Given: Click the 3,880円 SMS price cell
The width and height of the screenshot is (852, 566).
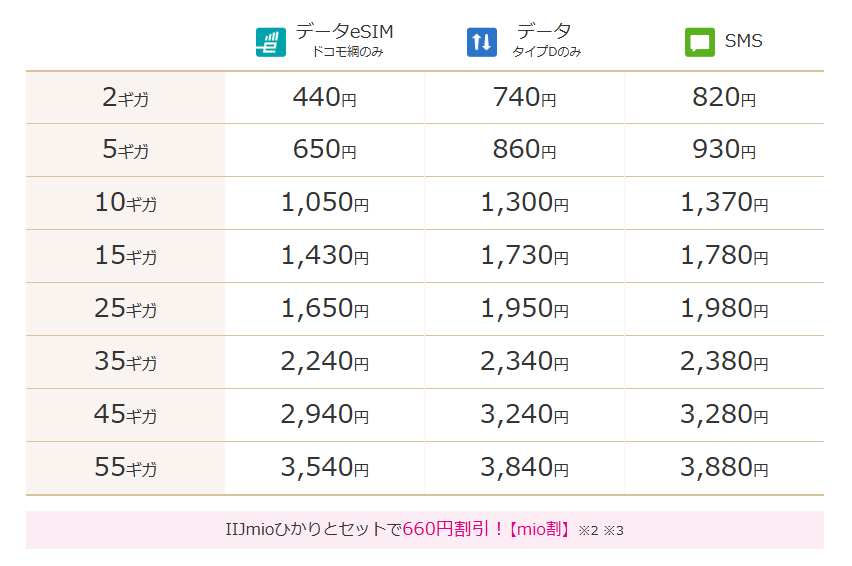Looking at the screenshot, I should point(724,468).
